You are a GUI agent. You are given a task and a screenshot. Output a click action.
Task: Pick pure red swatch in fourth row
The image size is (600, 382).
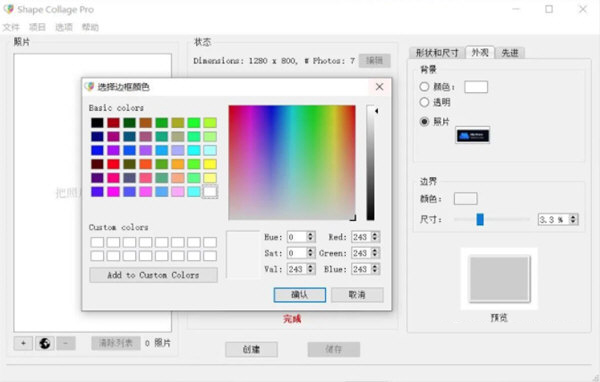point(113,164)
